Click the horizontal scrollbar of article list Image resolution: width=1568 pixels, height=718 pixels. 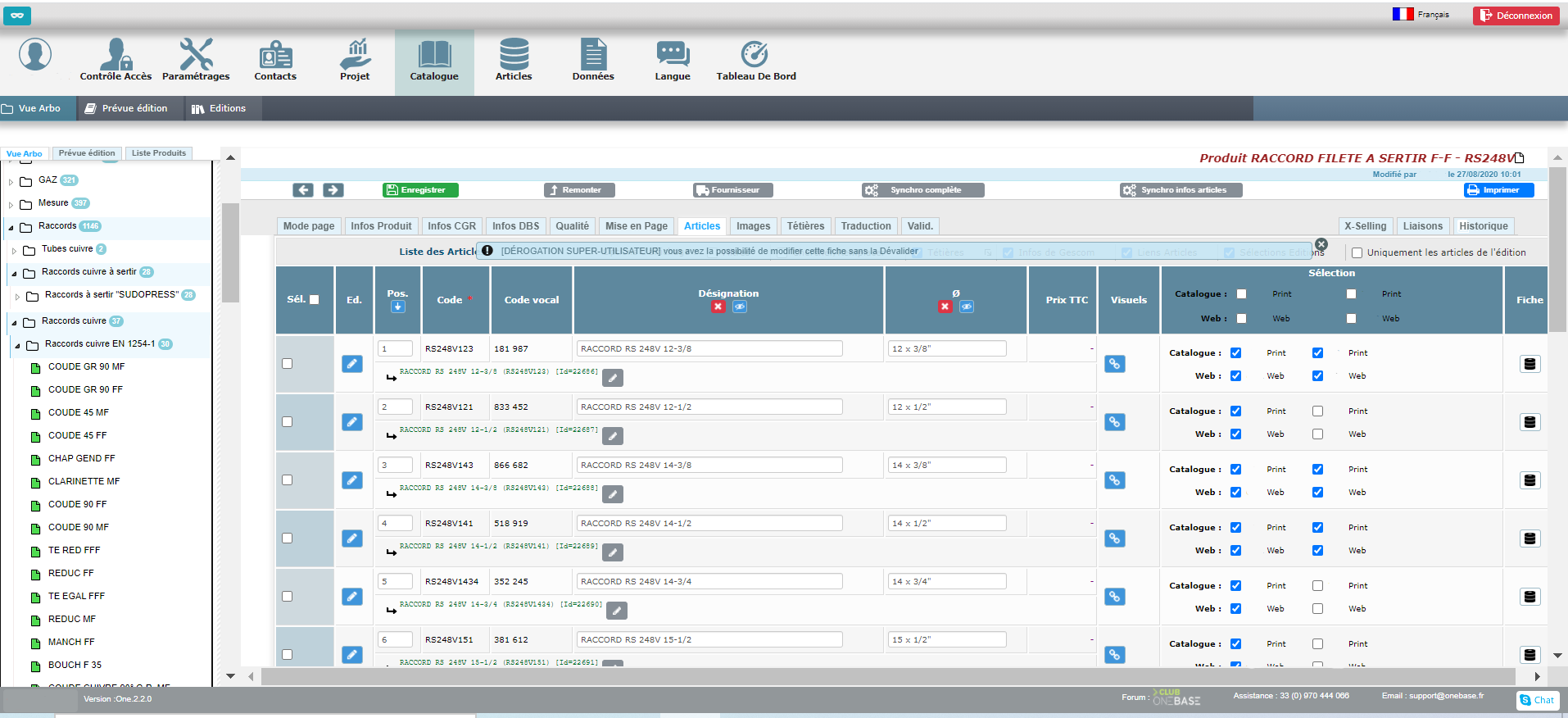tap(887, 676)
